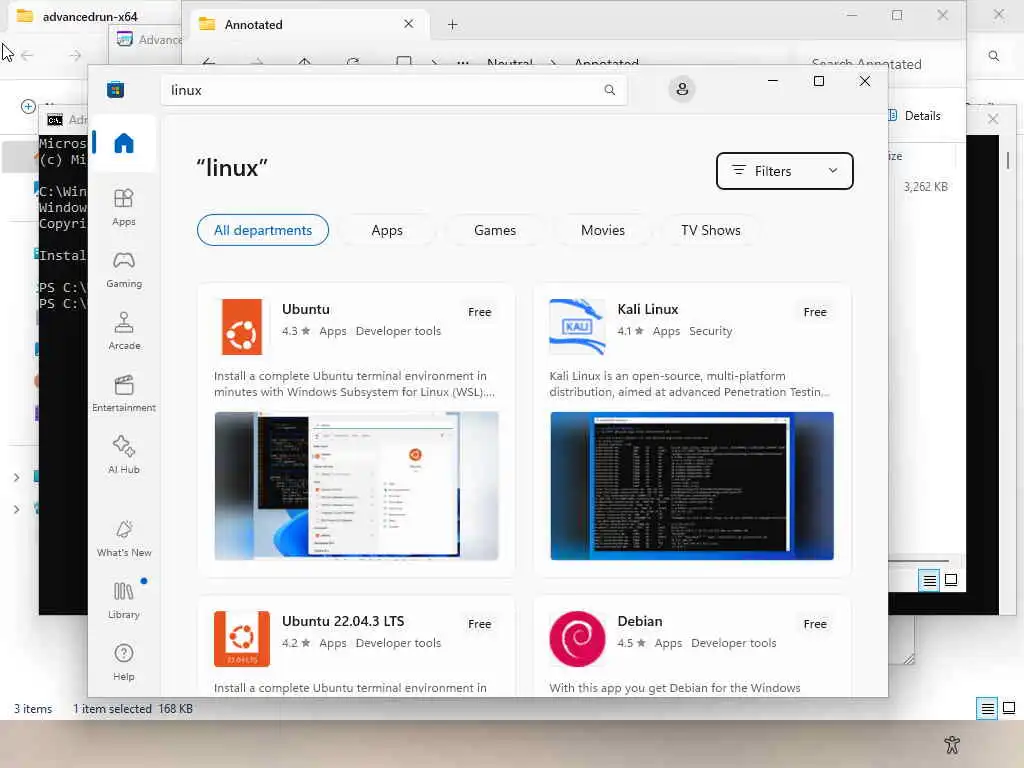Click the Kali Linux terminal screenshot thumbnail
Image resolution: width=1024 pixels, height=768 pixels.
click(x=692, y=485)
